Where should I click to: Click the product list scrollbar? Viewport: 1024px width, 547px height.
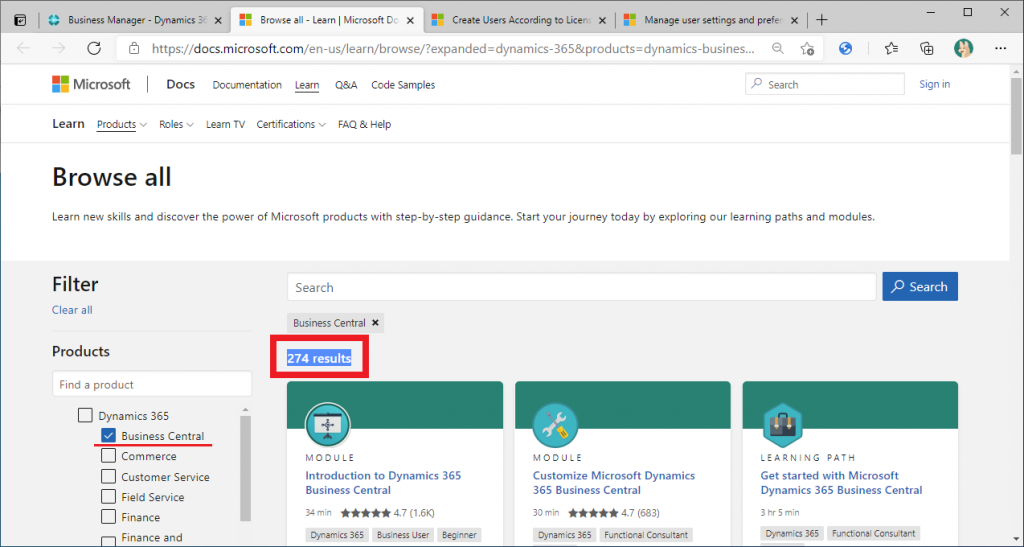246,467
